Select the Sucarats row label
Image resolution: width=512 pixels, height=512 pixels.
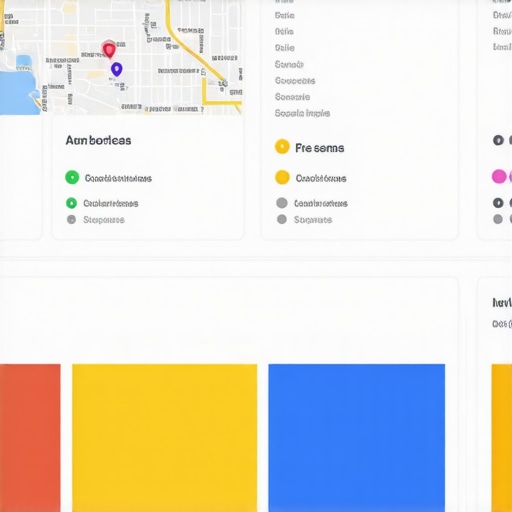coord(313,220)
